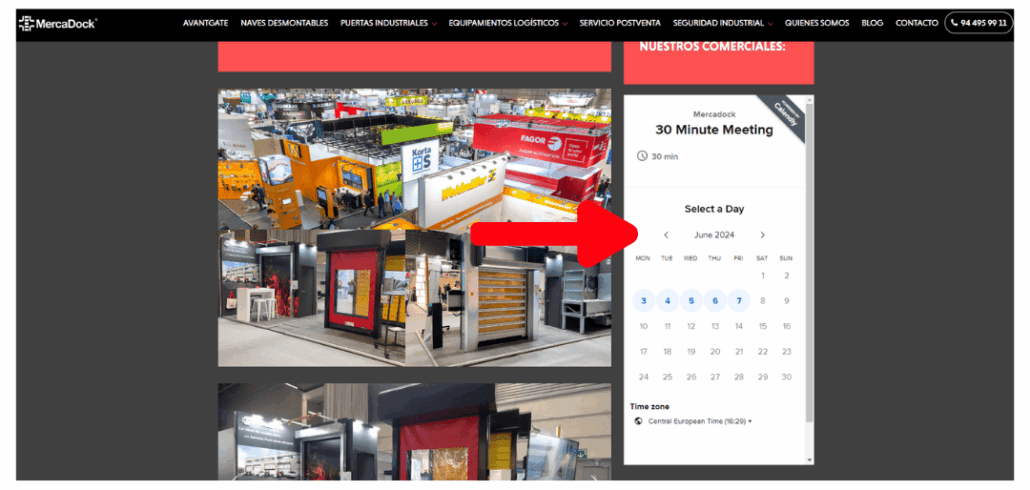The height and width of the screenshot is (490, 1030).
Task: Expand the Equipamientos Logísticos dropdown menu
Action: 508,23
